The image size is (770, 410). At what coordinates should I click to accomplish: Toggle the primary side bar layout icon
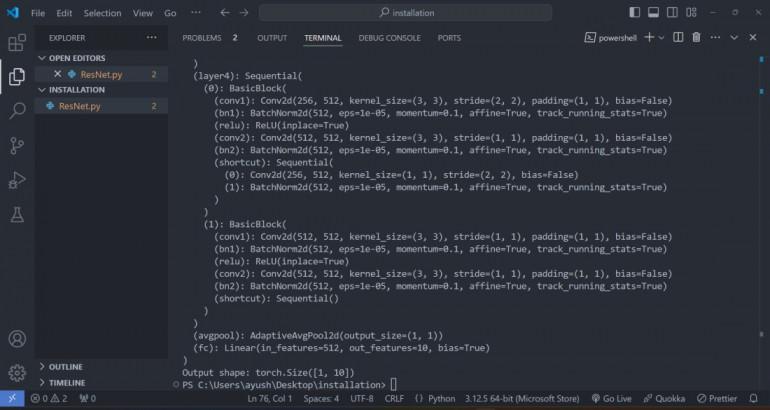(634, 13)
